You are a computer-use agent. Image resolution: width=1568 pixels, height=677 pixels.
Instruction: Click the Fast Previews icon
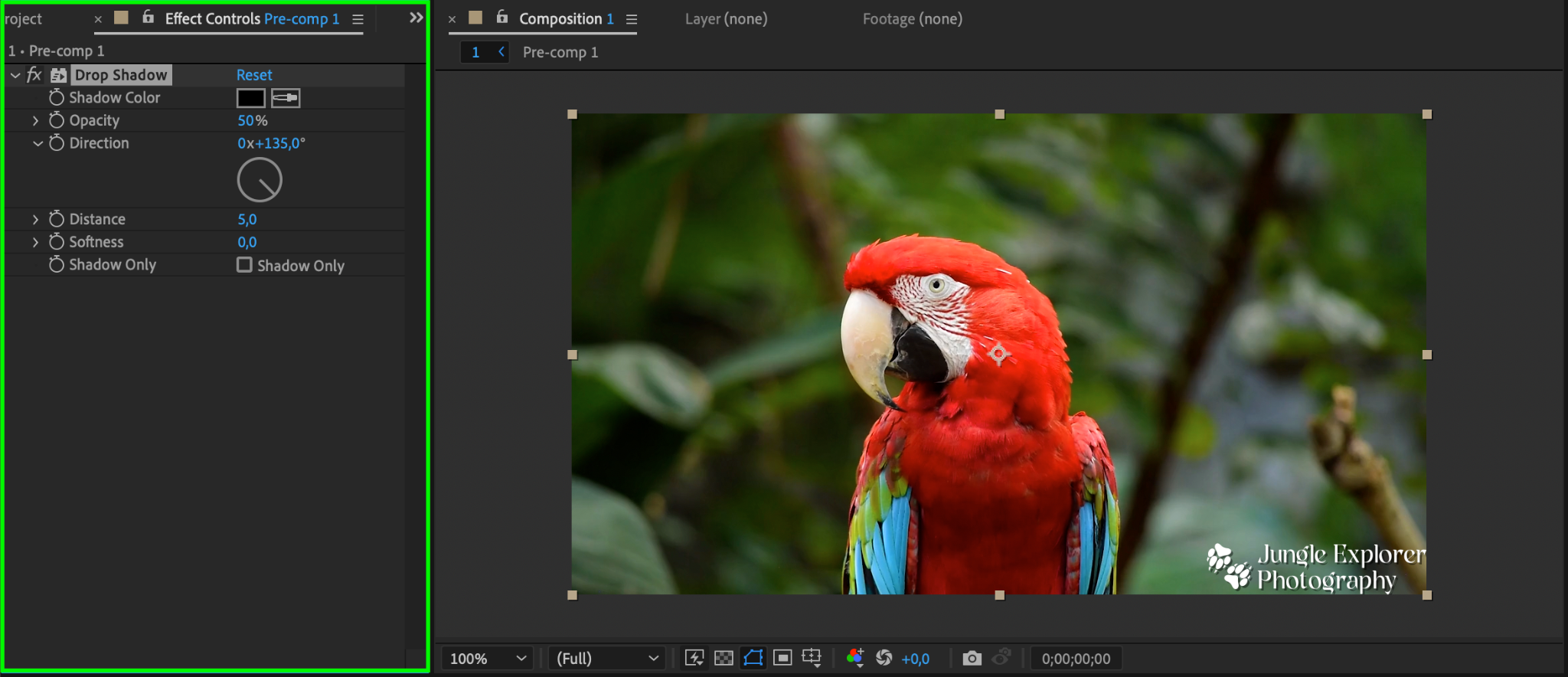694,658
